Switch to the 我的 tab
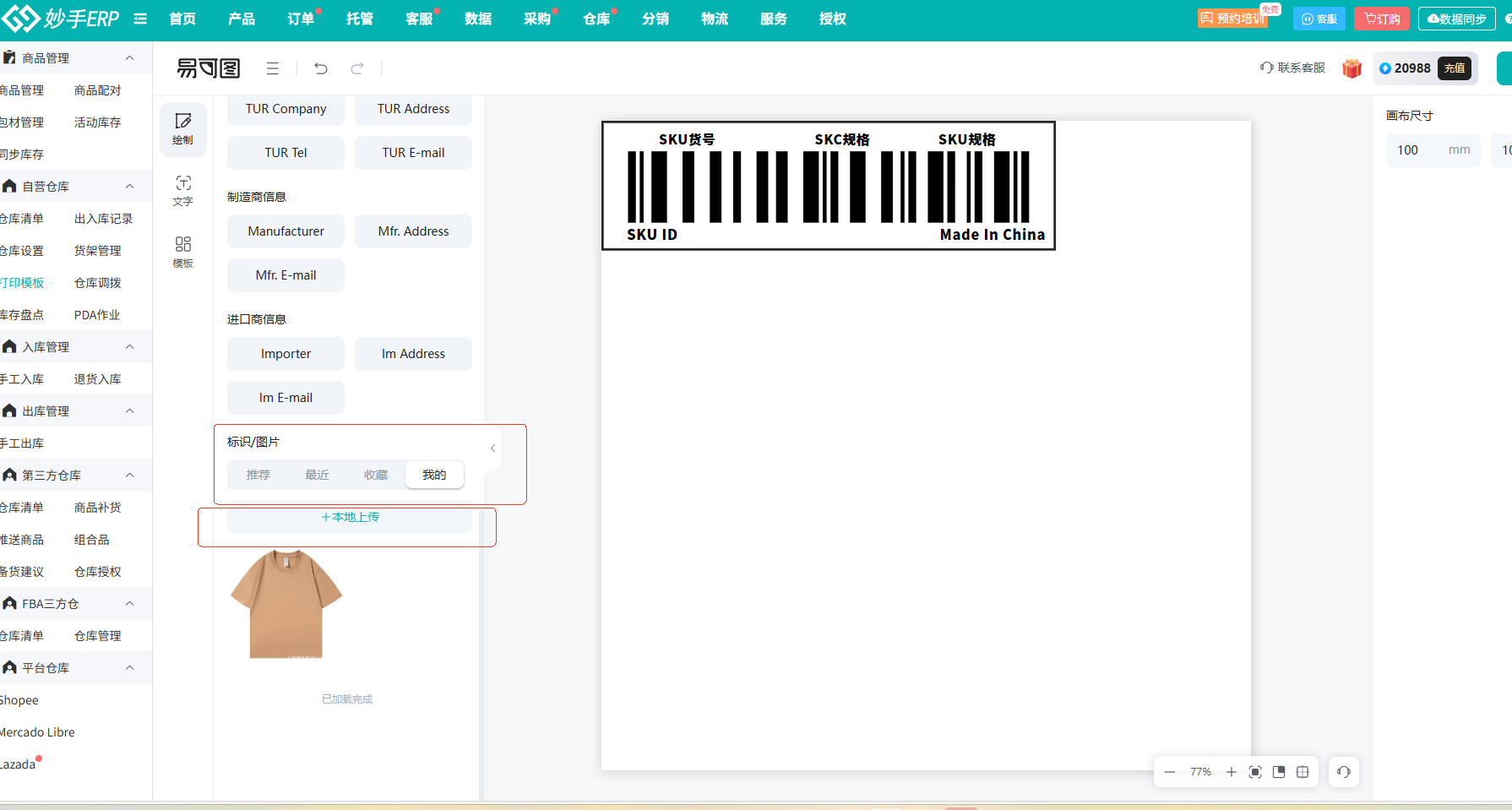 point(434,475)
